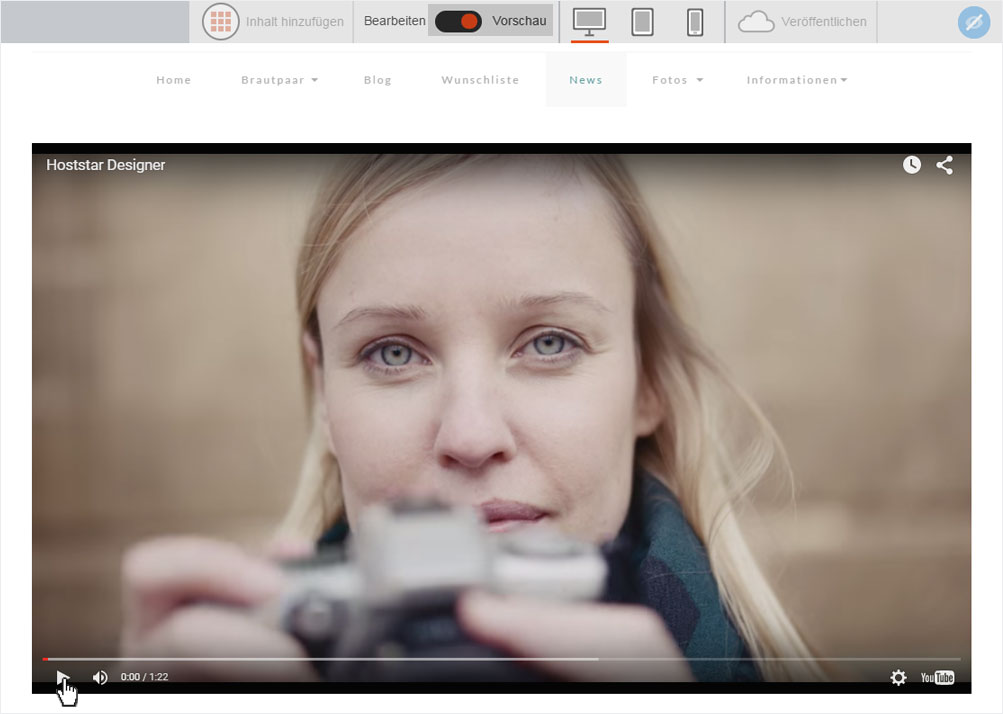
Task: Mute the video volume
Action: tap(100, 677)
